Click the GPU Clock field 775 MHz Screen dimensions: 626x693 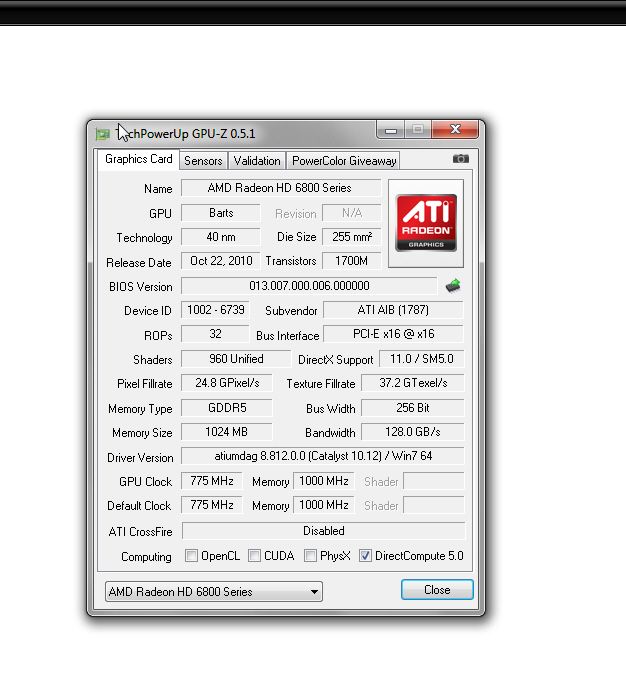[x=212, y=481]
